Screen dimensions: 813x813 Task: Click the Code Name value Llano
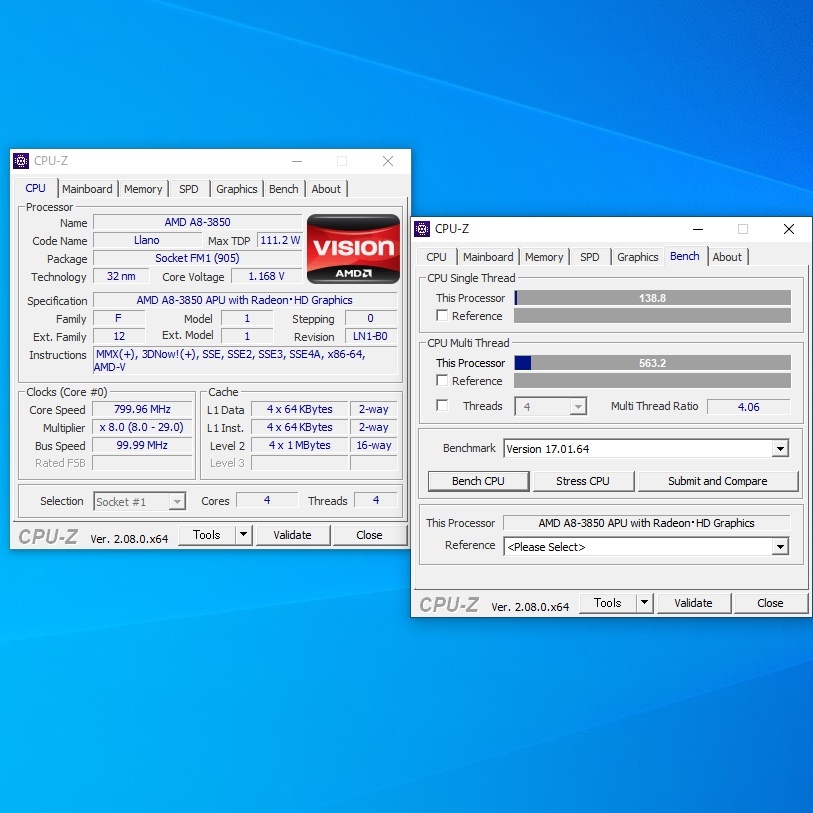click(147, 240)
